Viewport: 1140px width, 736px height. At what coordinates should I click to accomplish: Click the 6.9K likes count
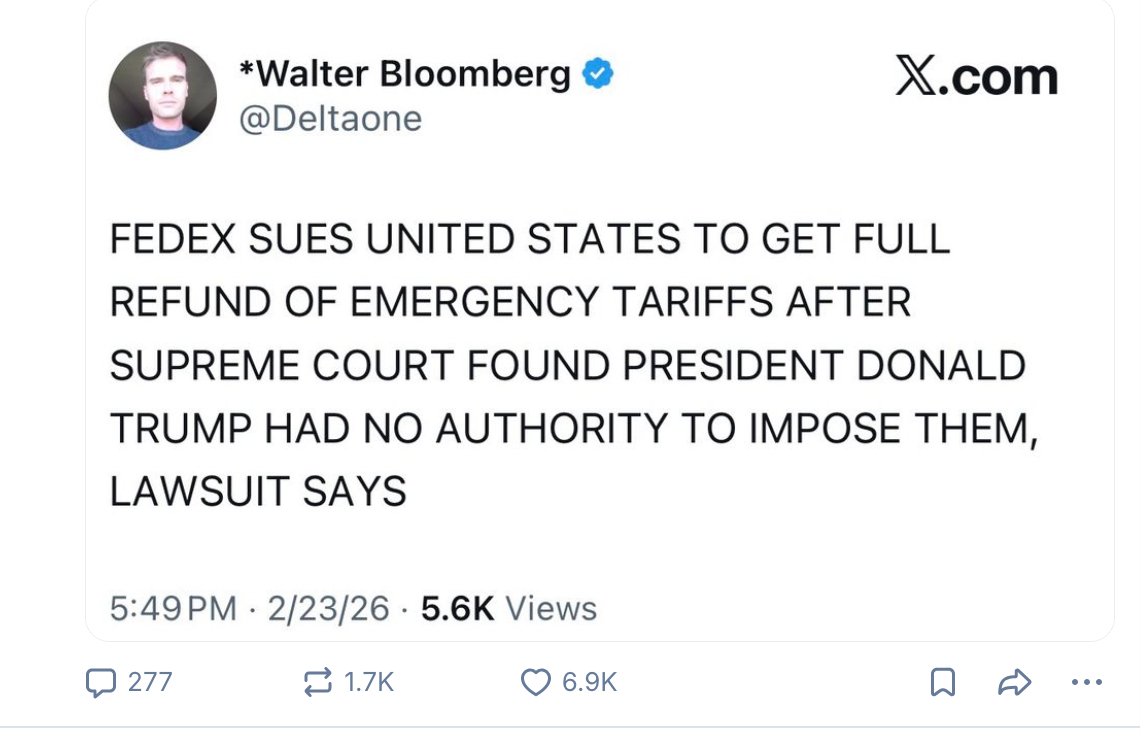pos(589,683)
